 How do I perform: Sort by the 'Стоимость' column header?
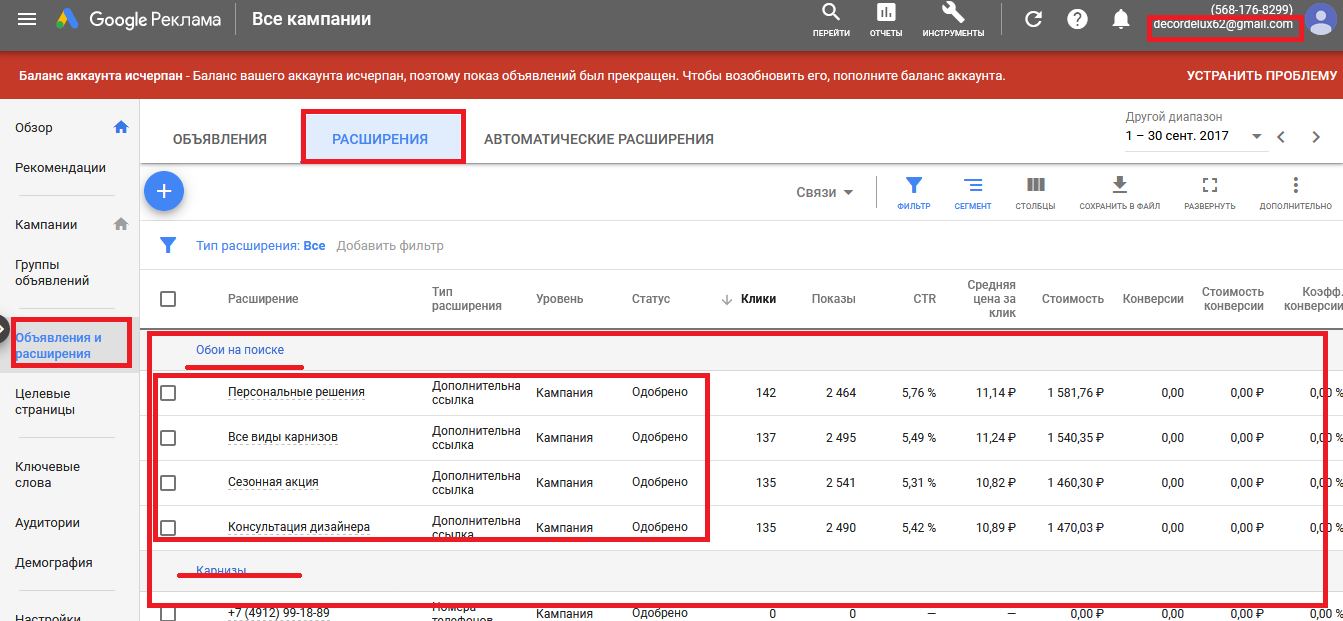pos(1073,299)
